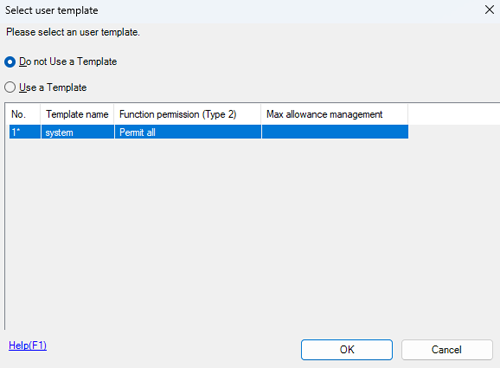500x368 pixels.
Task: Click the Template name column header
Action: tap(77, 114)
